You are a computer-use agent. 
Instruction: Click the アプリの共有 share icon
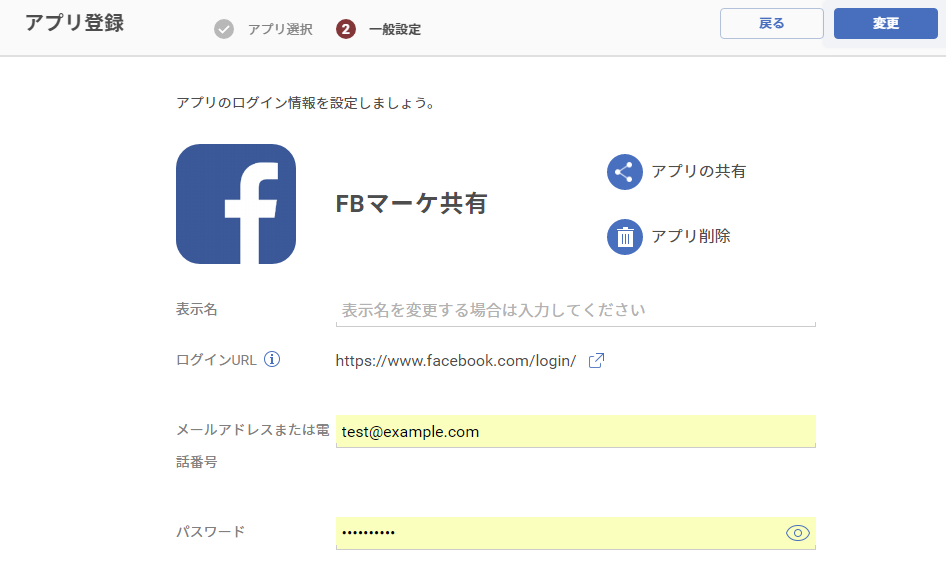(x=624, y=172)
